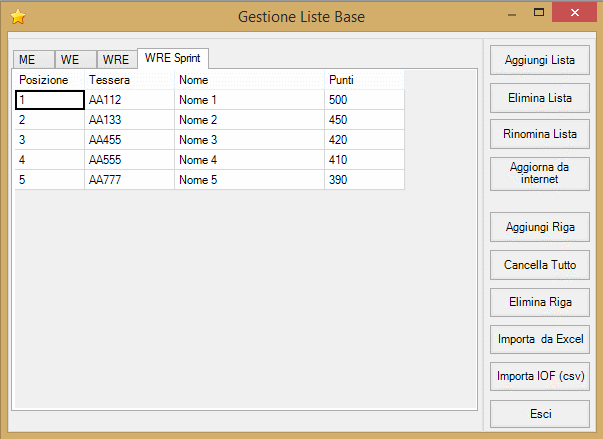The width and height of the screenshot is (603, 439).
Task: Click Aggiorna da internet button
Action: pyautogui.click(x=540, y=173)
